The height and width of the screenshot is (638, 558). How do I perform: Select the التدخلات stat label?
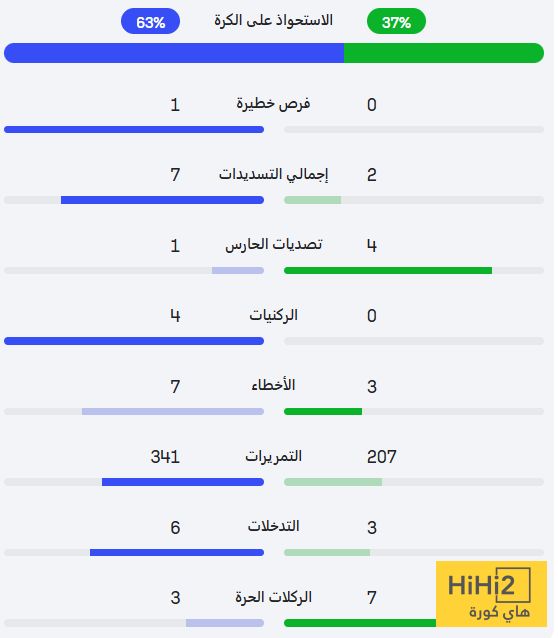point(275,528)
